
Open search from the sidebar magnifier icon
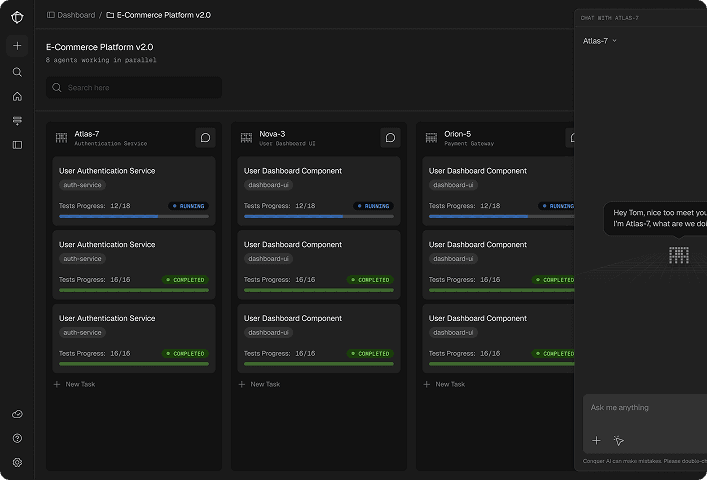17,72
